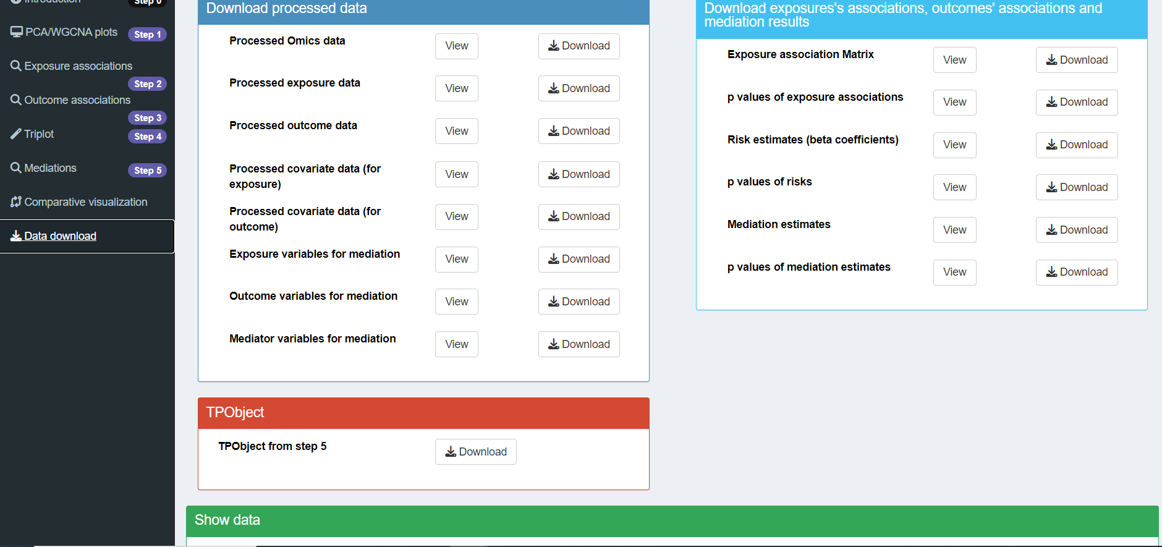Open the Data download menu item
This screenshot has height=547, width=1162.
(x=60, y=236)
